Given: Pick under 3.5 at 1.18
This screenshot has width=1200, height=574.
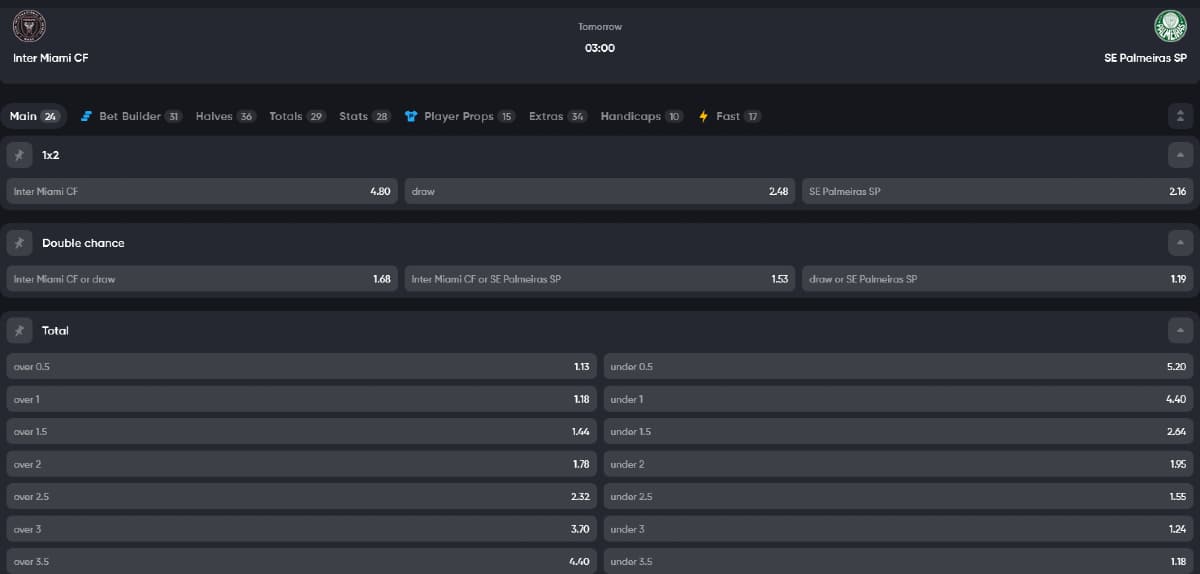Looking at the screenshot, I should [898, 561].
